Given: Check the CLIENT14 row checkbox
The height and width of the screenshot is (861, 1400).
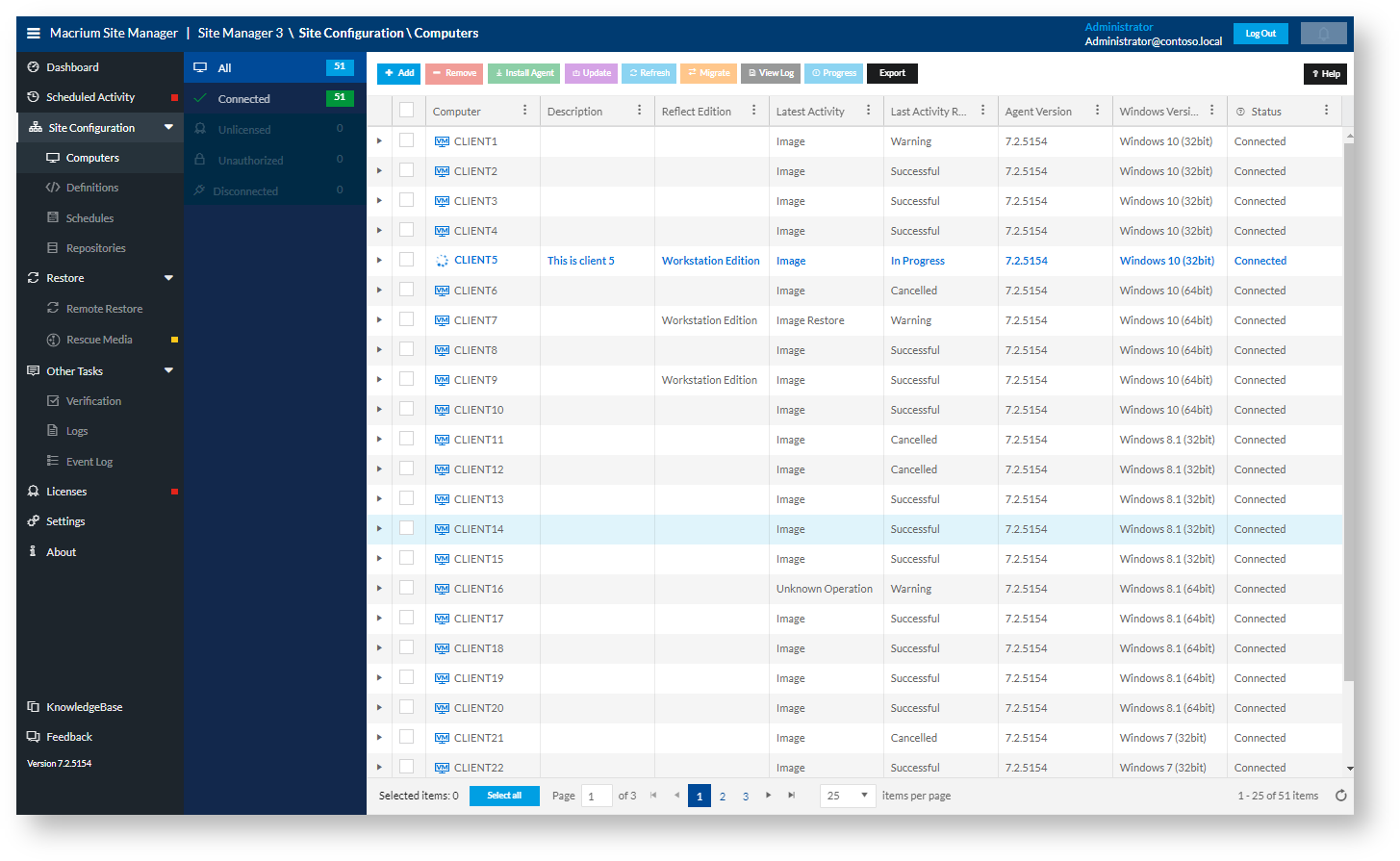Looking at the screenshot, I should coord(406,528).
